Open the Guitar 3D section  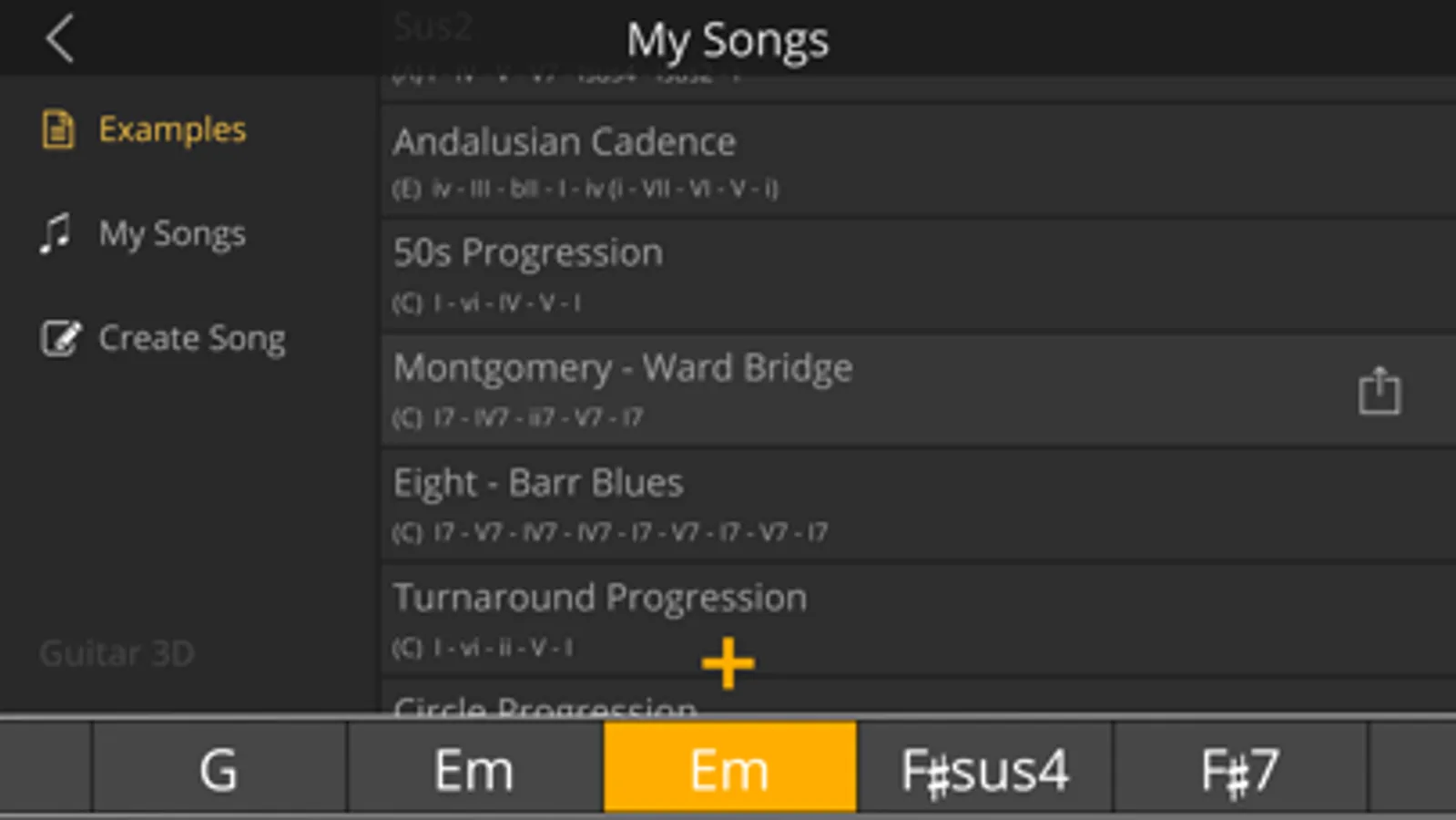click(117, 652)
